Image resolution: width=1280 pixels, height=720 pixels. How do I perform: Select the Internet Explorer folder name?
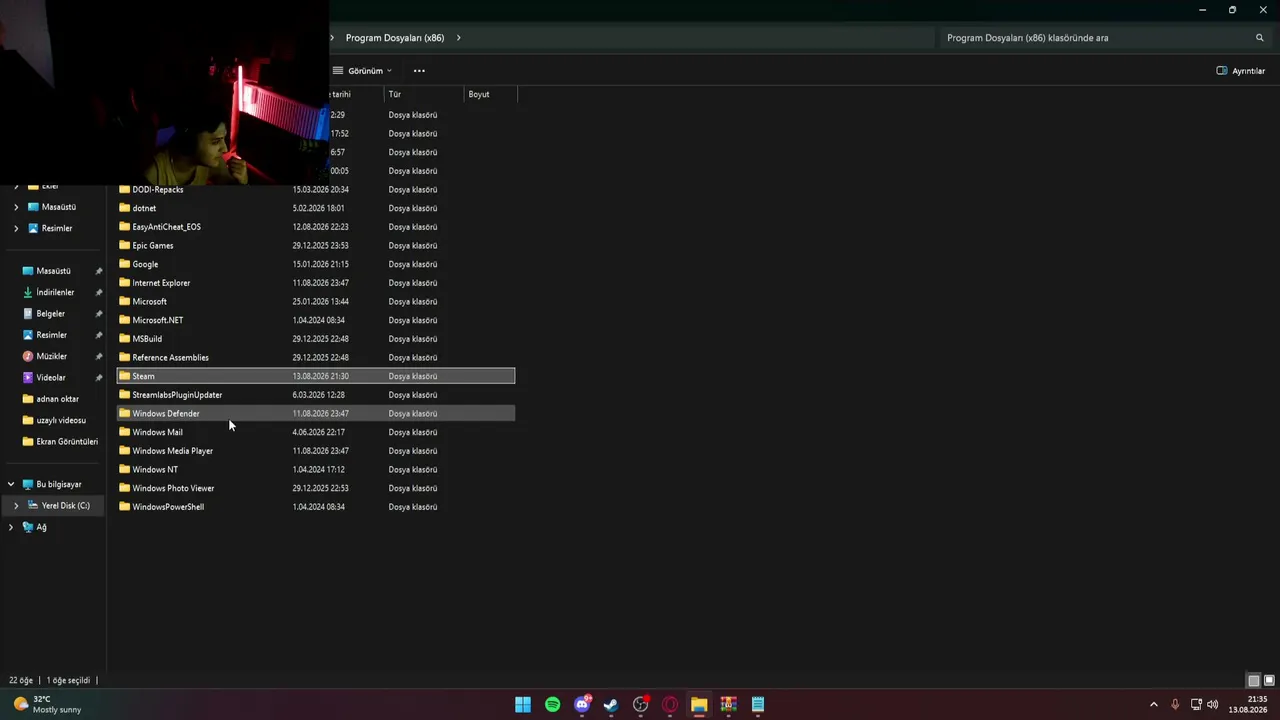click(x=161, y=283)
